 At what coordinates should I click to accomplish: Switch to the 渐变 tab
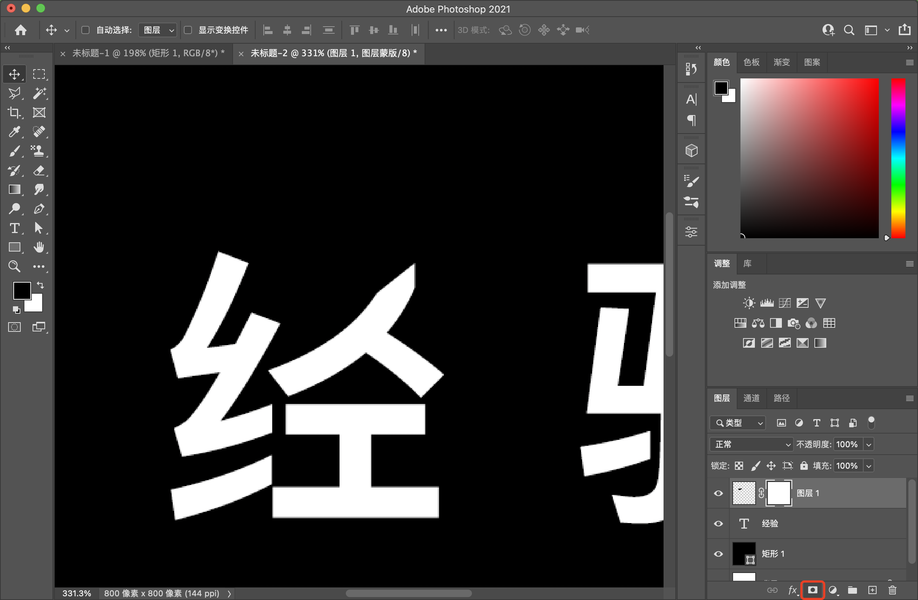click(x=782, y=63)
